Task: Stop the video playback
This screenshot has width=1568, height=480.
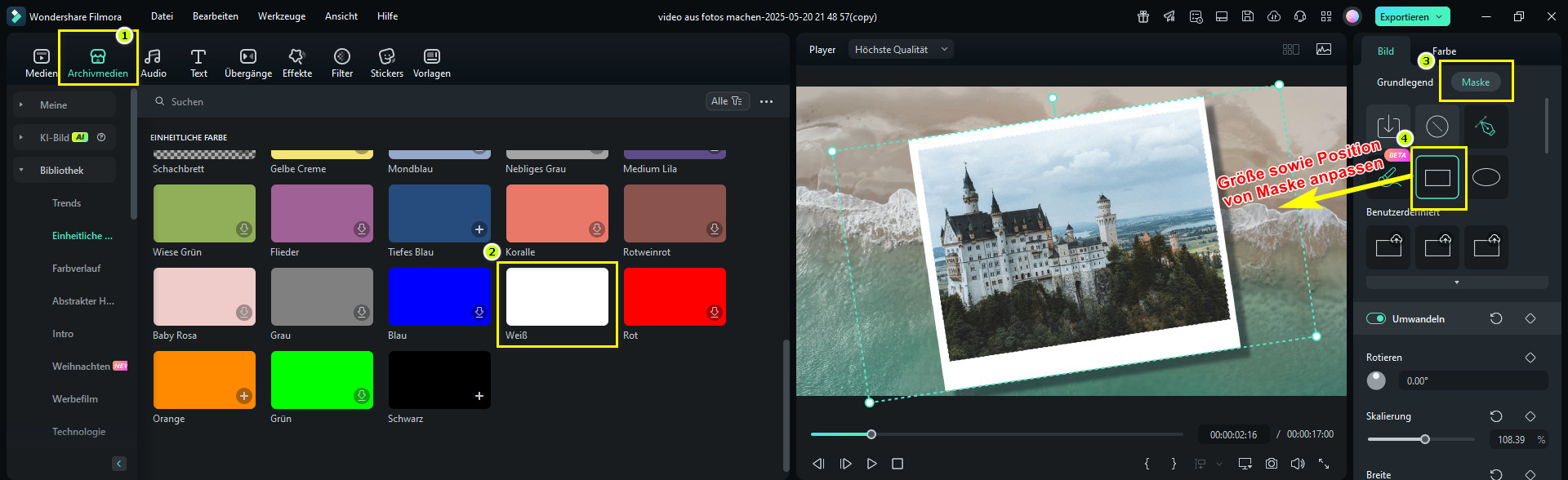Action: coord(898,464)
